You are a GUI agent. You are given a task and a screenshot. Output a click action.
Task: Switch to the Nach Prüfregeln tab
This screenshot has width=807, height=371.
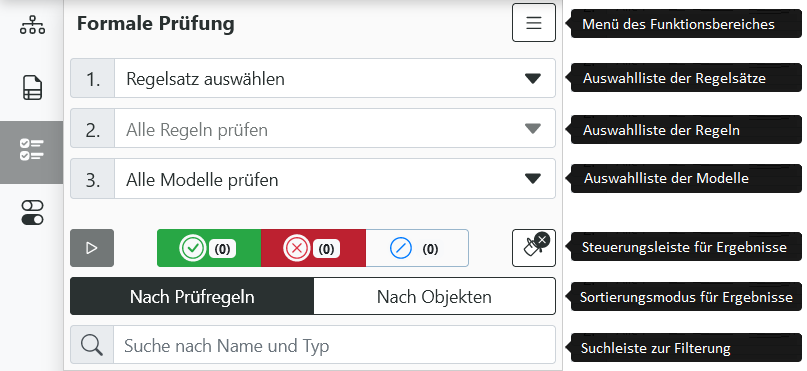[x=192, y=296]
